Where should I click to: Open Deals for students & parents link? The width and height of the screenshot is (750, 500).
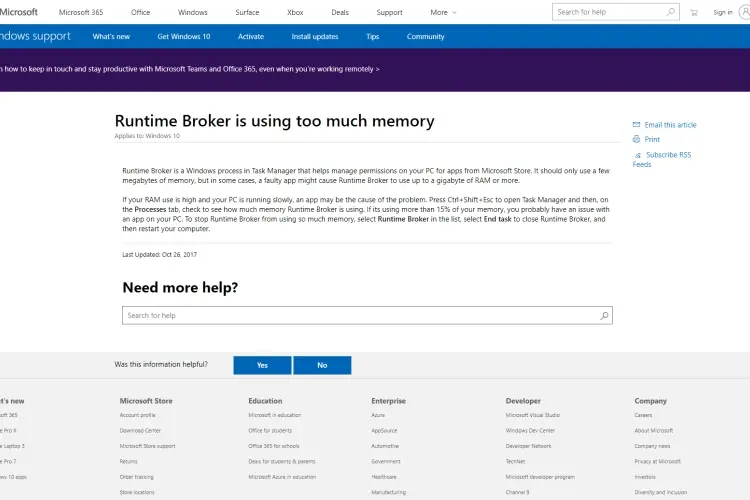282,461
